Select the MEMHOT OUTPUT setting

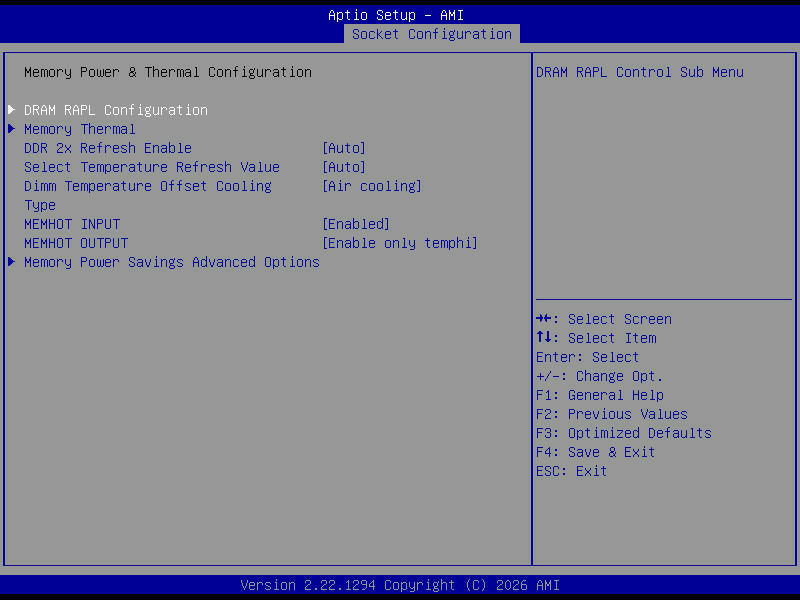coord(76,243)
